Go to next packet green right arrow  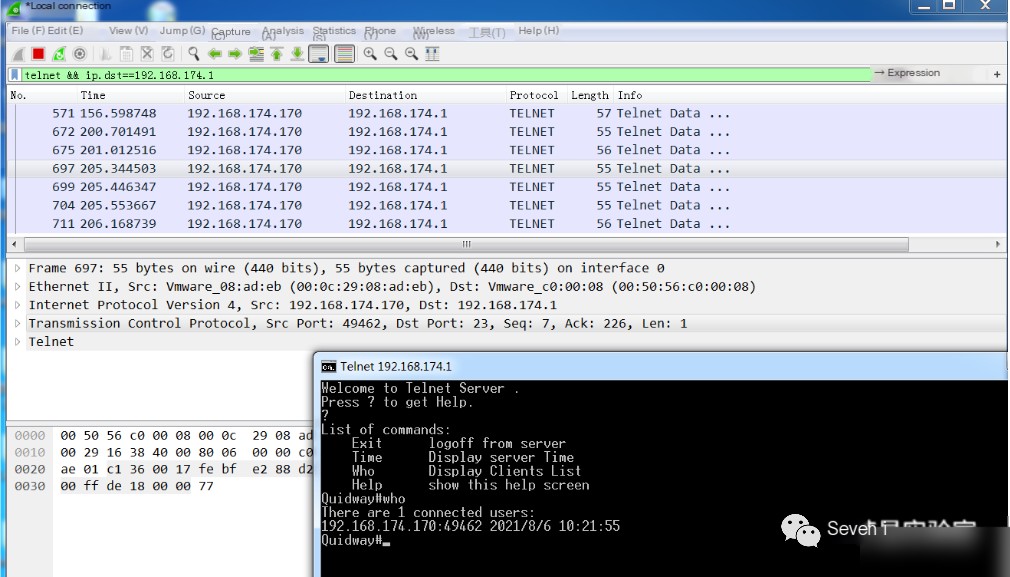click(x=235, y=54)
